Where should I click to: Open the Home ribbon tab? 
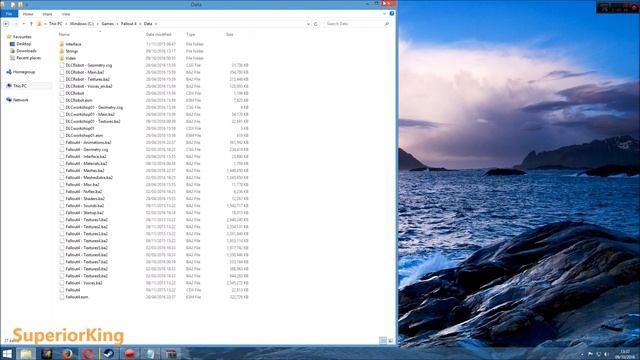28,14
